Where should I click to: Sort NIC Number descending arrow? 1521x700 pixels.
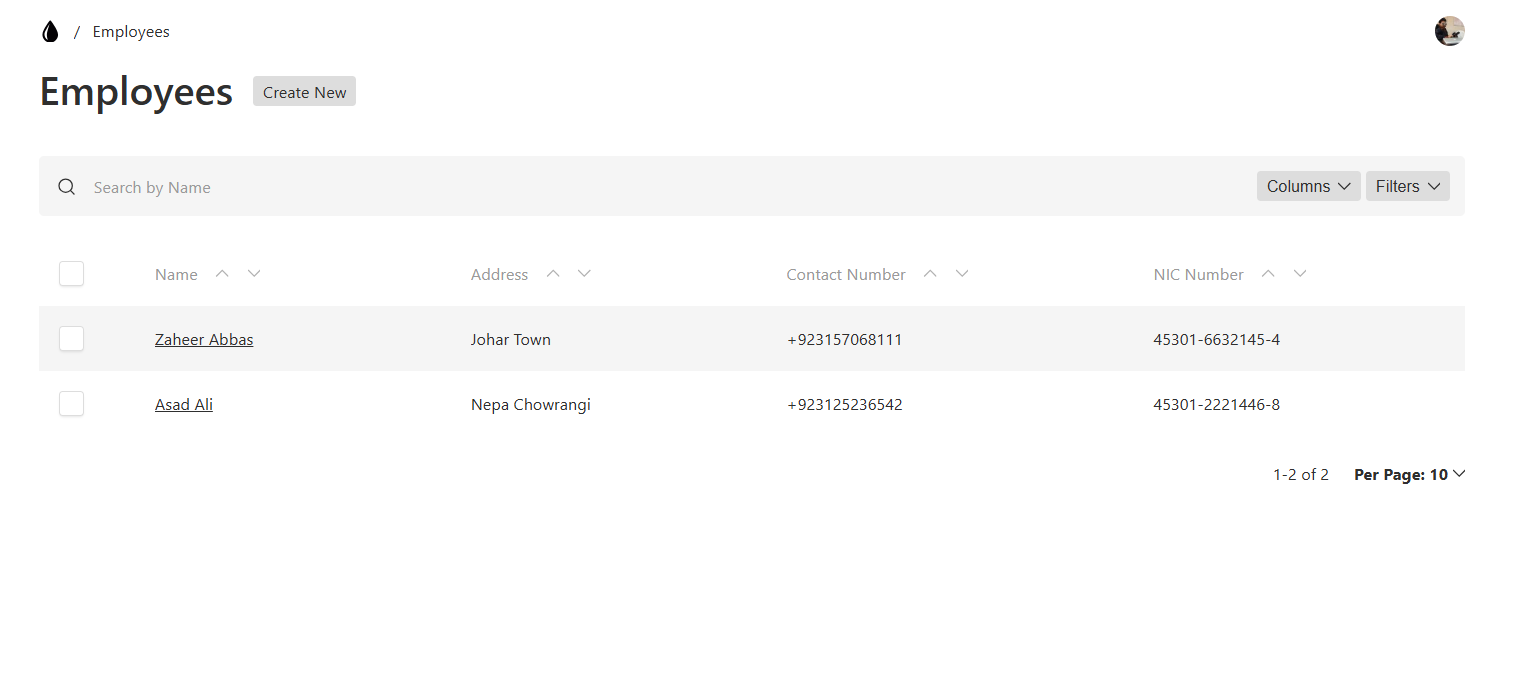(x=1300, y=273)
